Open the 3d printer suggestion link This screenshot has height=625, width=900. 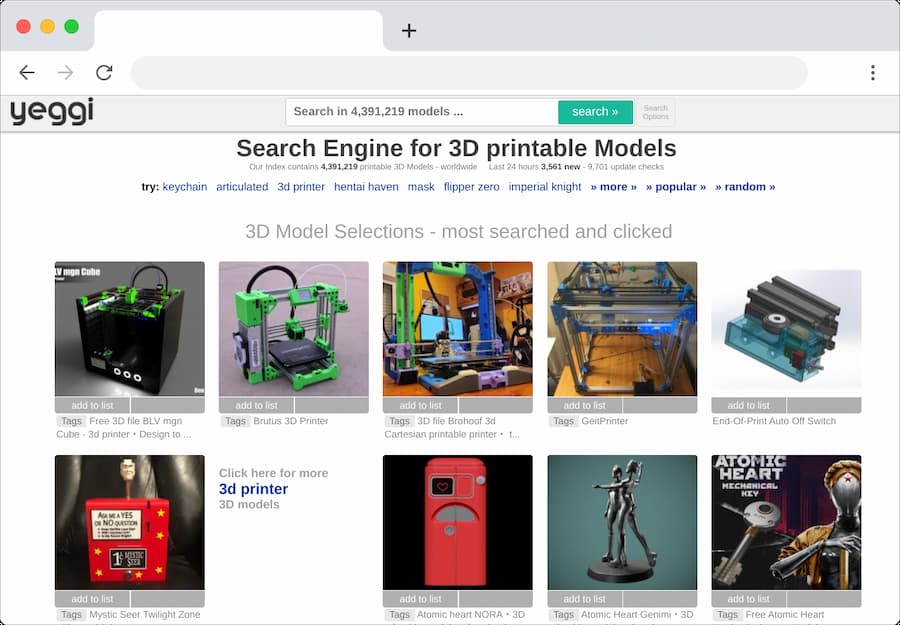(x=301, y=187)
